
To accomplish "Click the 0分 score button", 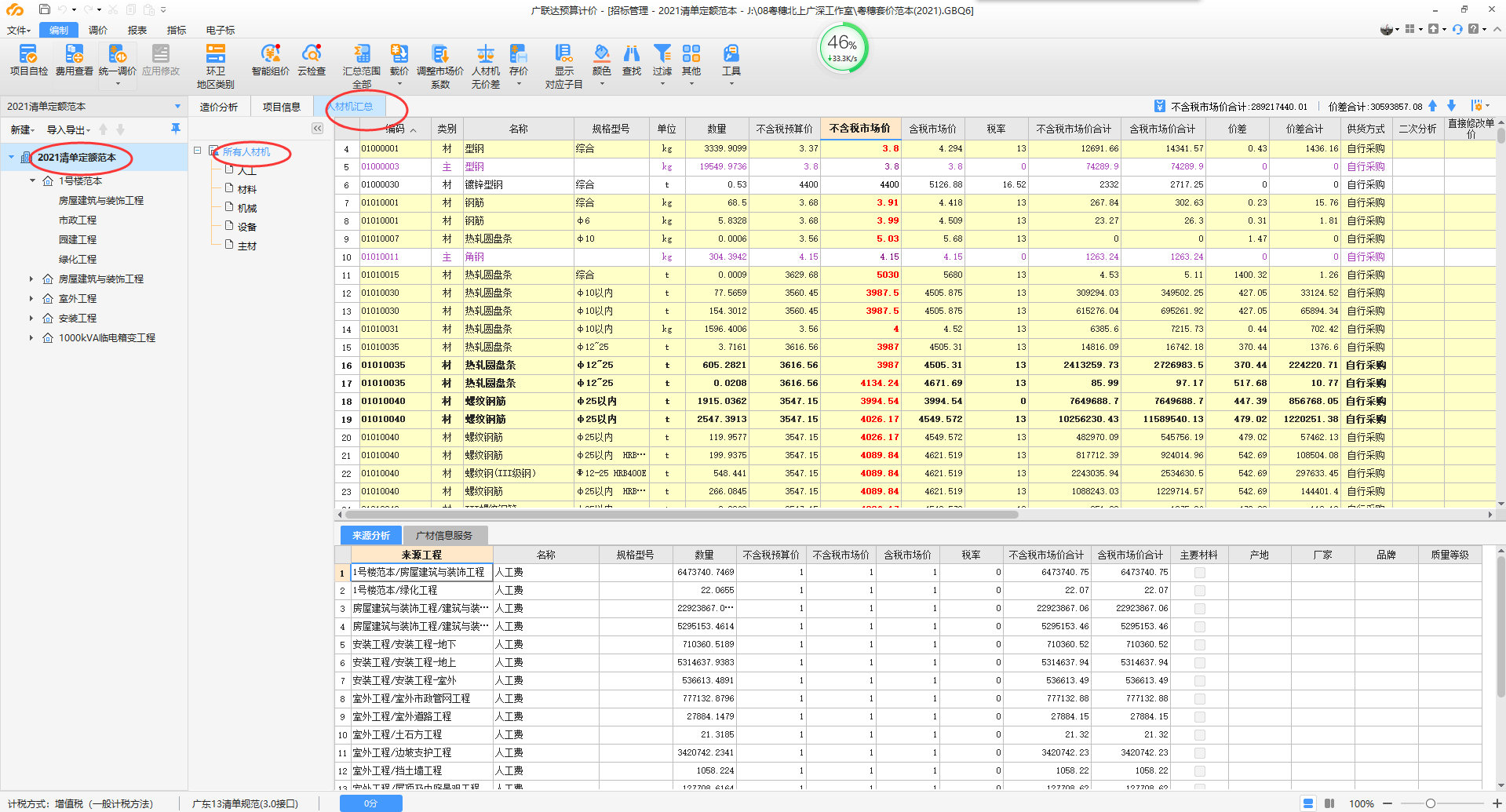I will point(370,803).
